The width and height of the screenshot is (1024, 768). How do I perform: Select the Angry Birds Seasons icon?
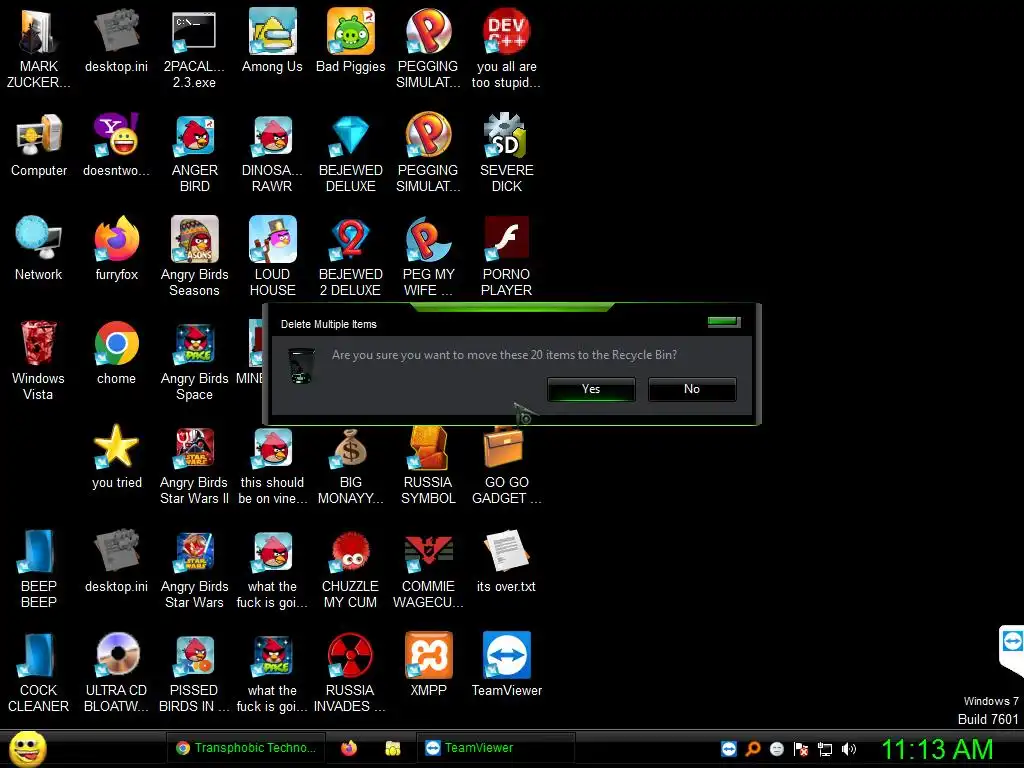(195, 257)
